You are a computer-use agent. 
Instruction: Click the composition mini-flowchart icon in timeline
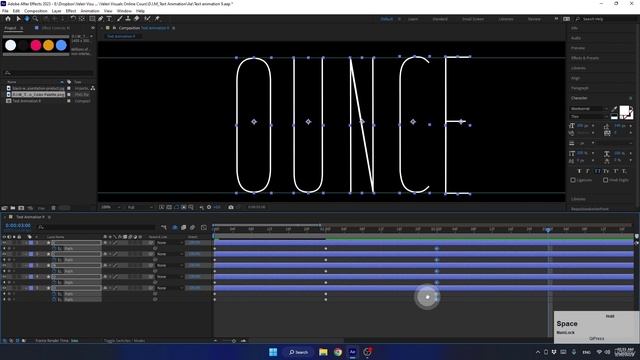coord(164,227)
